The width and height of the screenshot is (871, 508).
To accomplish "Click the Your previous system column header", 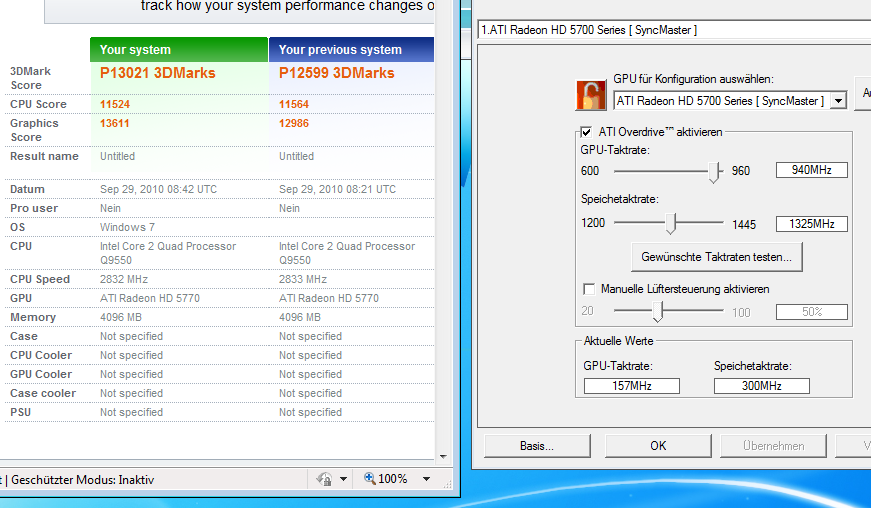I will (352, 49).
